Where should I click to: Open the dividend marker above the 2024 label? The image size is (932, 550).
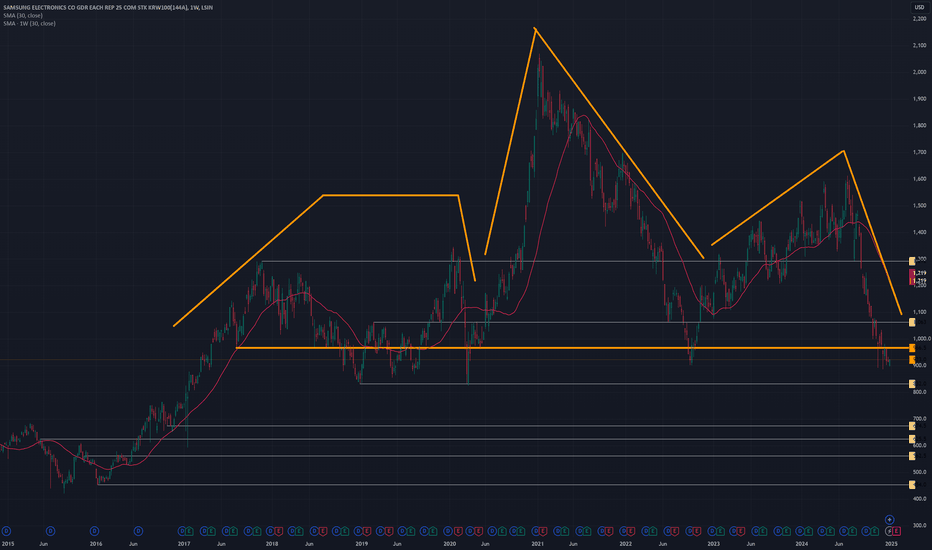[799, 531]
